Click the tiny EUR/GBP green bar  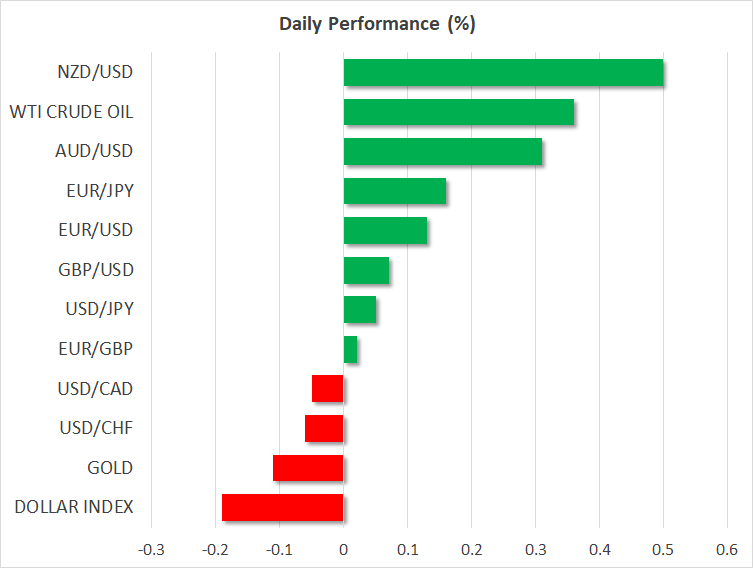(350, 350)
